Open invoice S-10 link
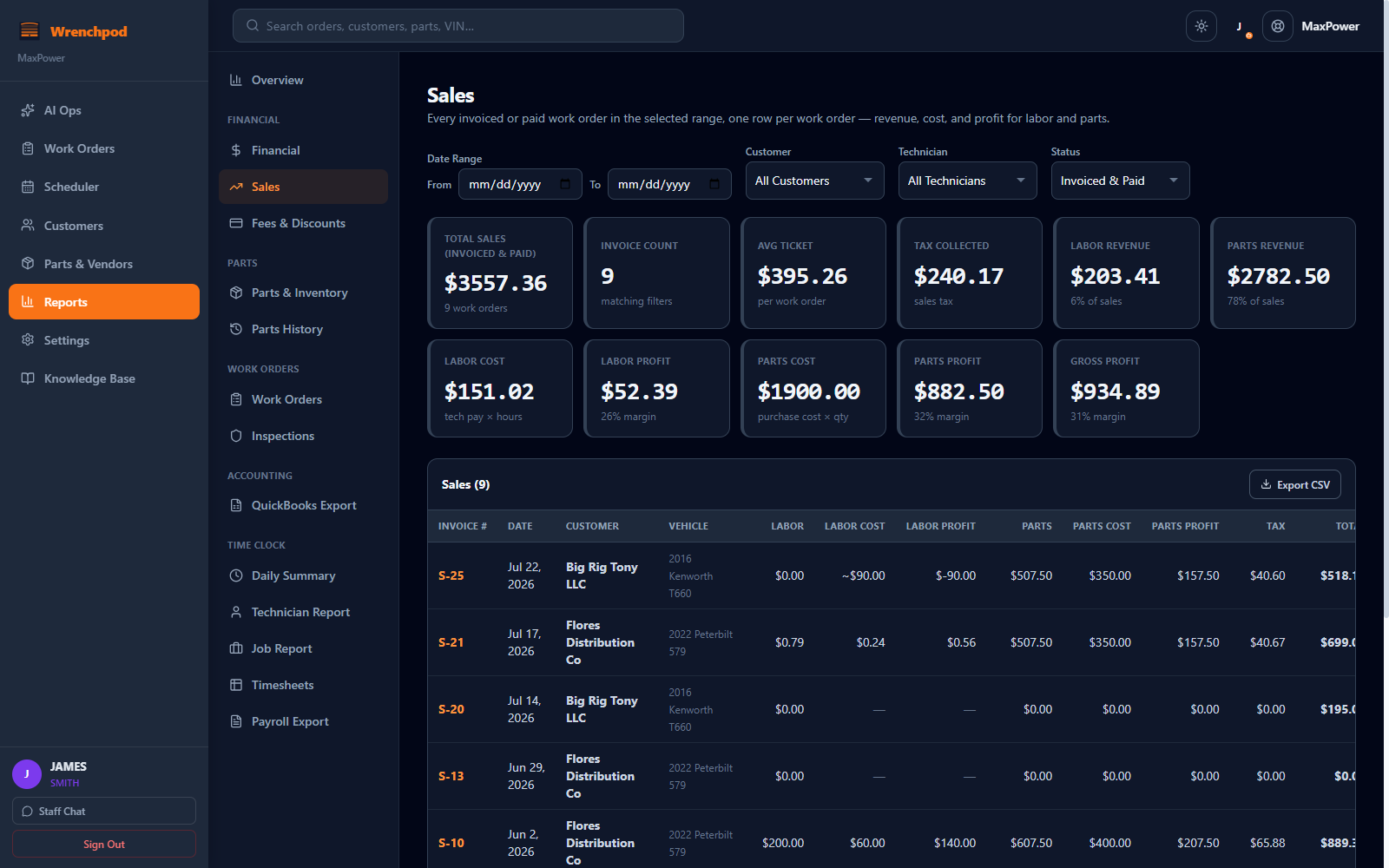The height and width of the screenshot is (868, 1389). (451, 843)
